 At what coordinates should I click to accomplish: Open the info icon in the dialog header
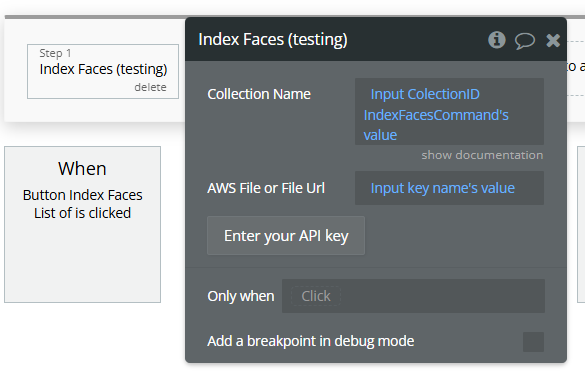tap(497, 40)
